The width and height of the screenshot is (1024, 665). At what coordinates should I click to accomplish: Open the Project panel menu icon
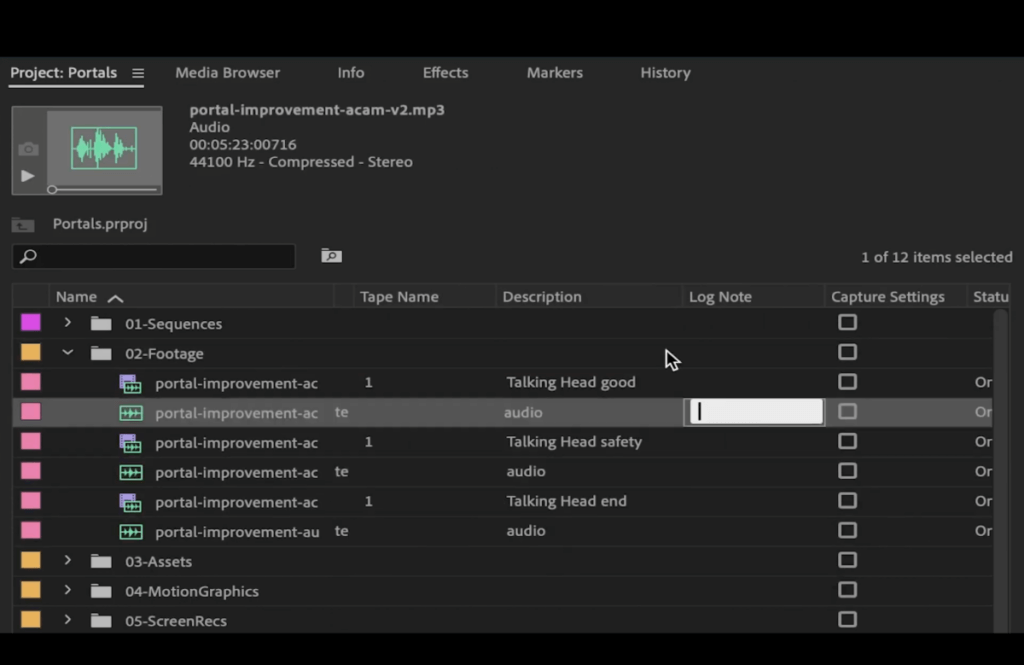138,73
